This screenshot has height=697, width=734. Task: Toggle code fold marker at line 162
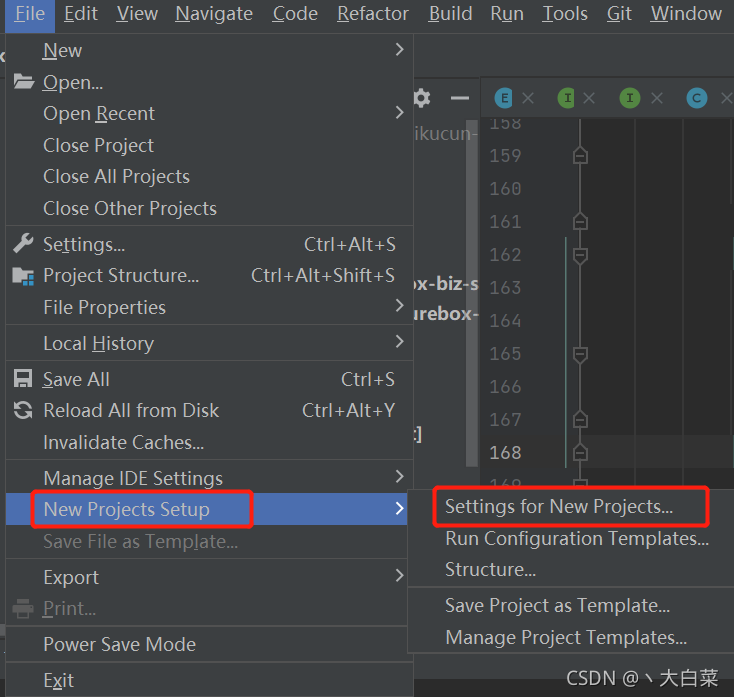(580, 255)
